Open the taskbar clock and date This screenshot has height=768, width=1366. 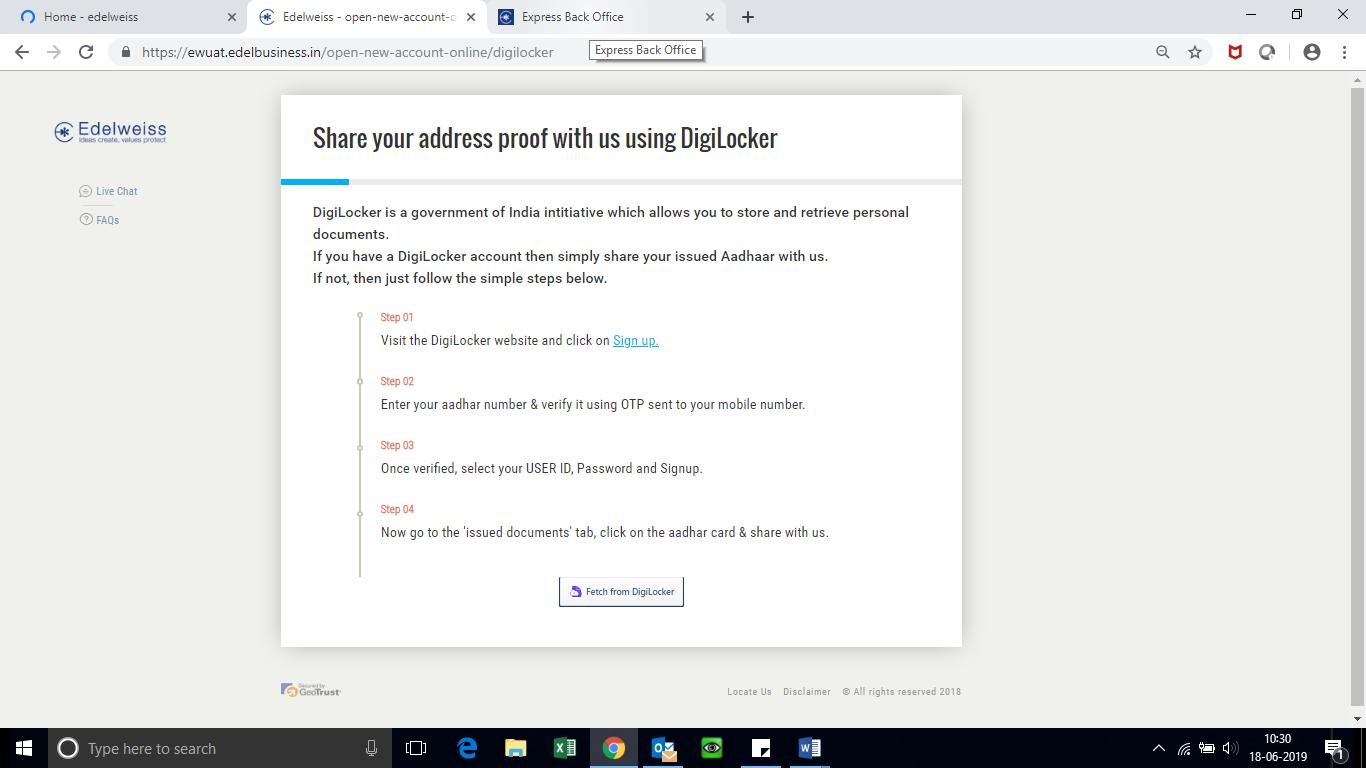1278,748
